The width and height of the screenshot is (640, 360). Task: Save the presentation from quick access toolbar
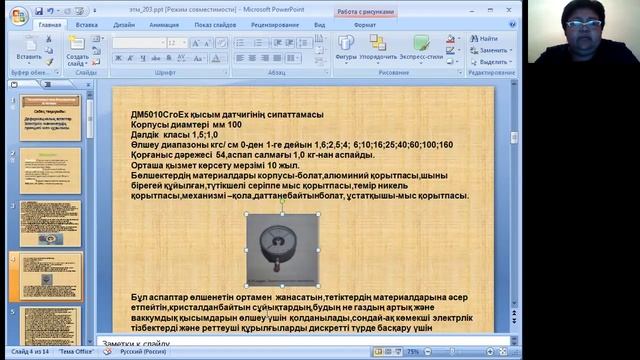pyautogui.click(x=39, y=11)
